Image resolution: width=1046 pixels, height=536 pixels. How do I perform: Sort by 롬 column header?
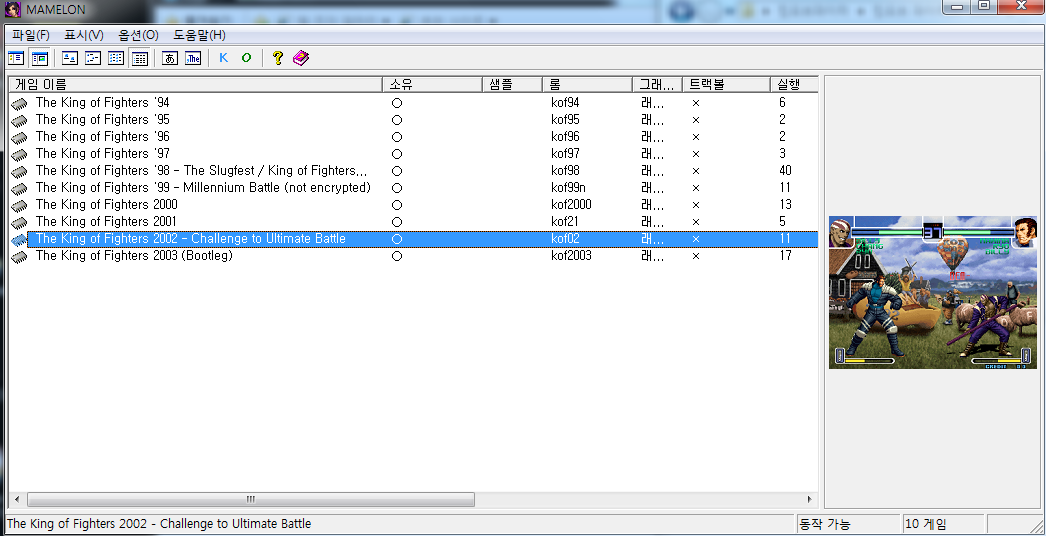(x=587, y=85)
